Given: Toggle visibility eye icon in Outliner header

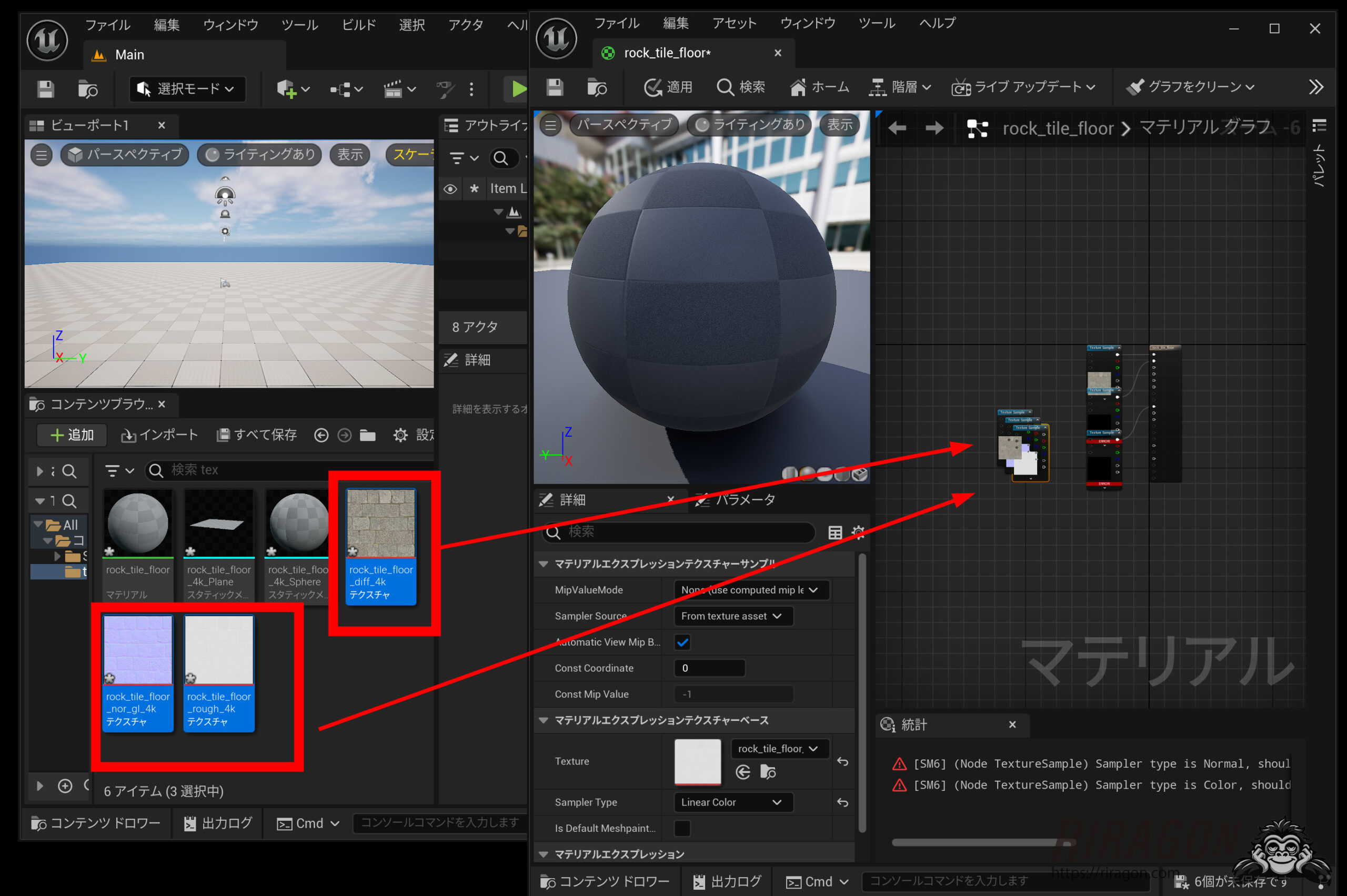Looking at the screenshot, I should click(x=450, y=188).
